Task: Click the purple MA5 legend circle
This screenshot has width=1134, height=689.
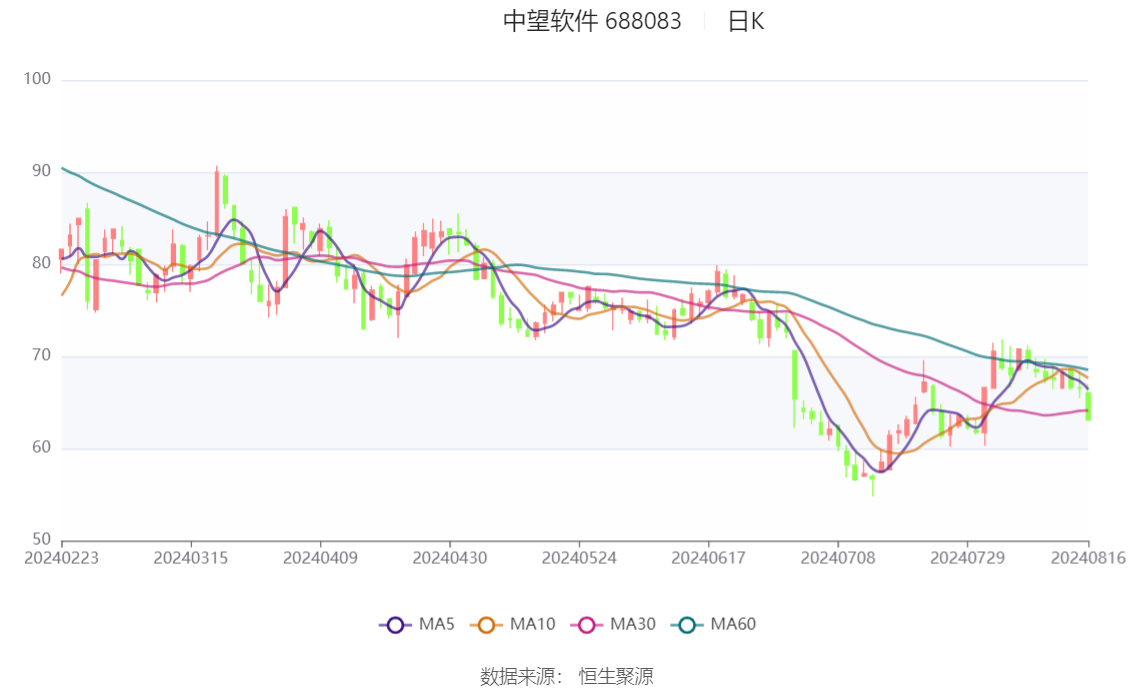Action: pos(395,625)
